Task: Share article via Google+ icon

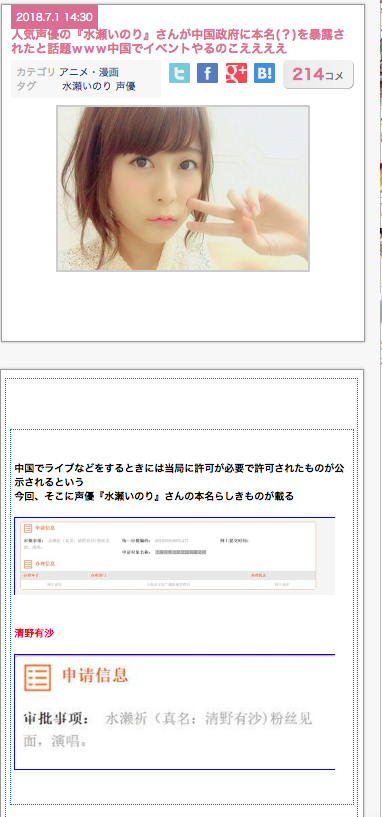Action: (x=236, y=73)
